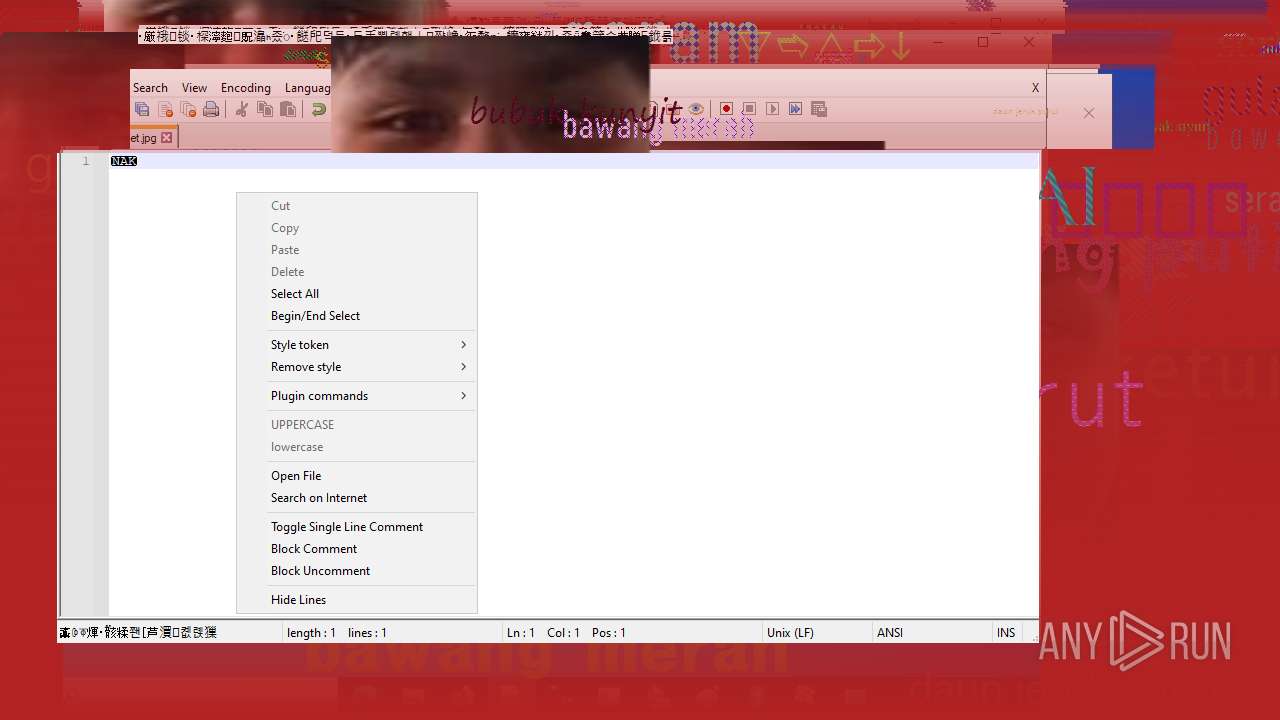Click the Paste clipboard toolbar icon
Image resolution: width=1280 pixels, height=720 pixels.
pos(288,109)
